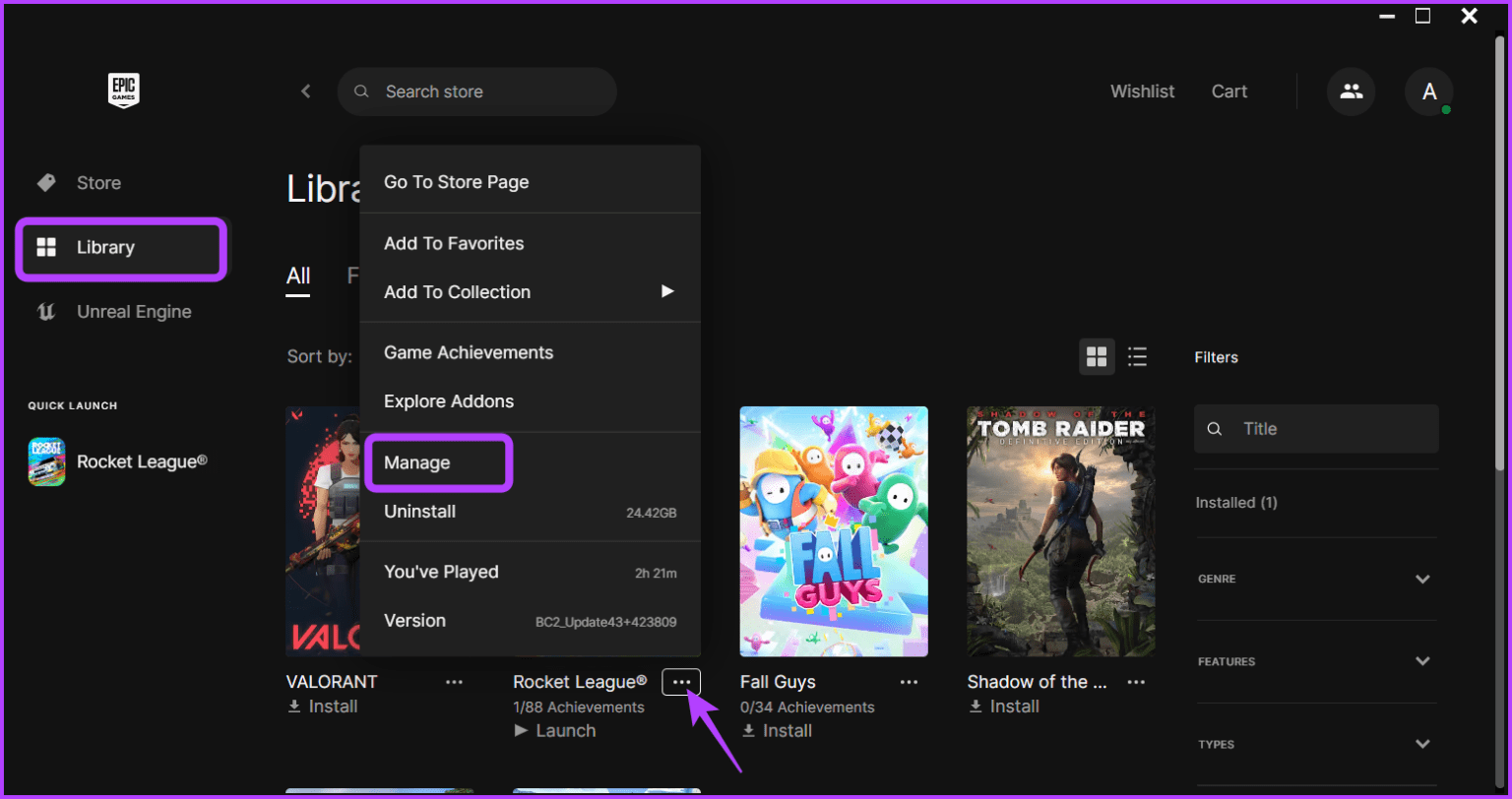
Task: Open the account profile avatar A
Action: pyautogui.click(x=1429, y=92)
